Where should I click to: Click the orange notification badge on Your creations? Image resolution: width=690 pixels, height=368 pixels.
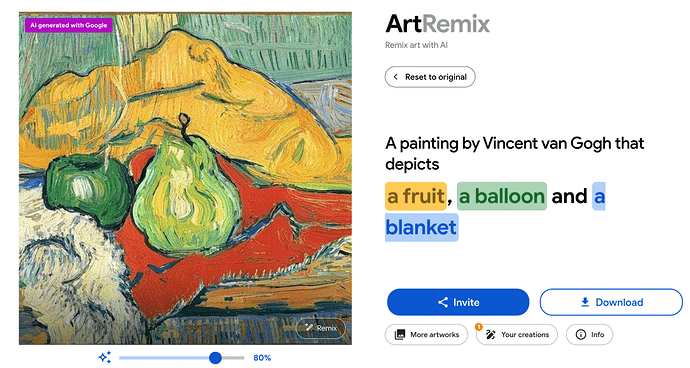coord(479,327)
